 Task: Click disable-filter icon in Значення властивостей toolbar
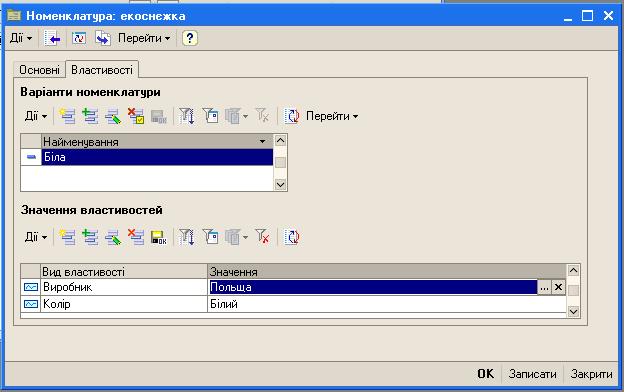[262, 237]
